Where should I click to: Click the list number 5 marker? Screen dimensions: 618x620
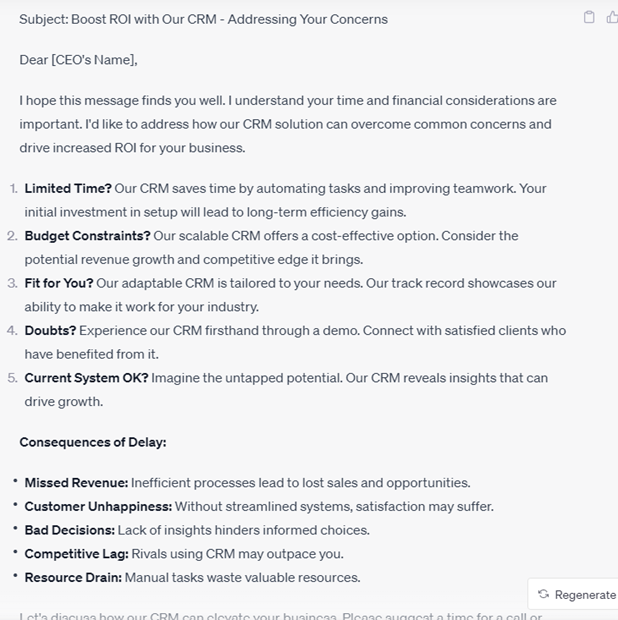coord(13,378)
